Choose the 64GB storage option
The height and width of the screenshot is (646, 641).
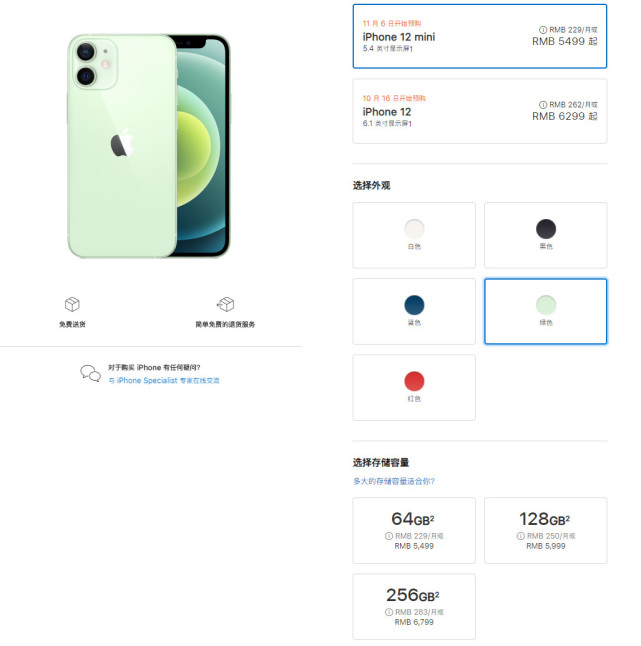click(414, 530)
